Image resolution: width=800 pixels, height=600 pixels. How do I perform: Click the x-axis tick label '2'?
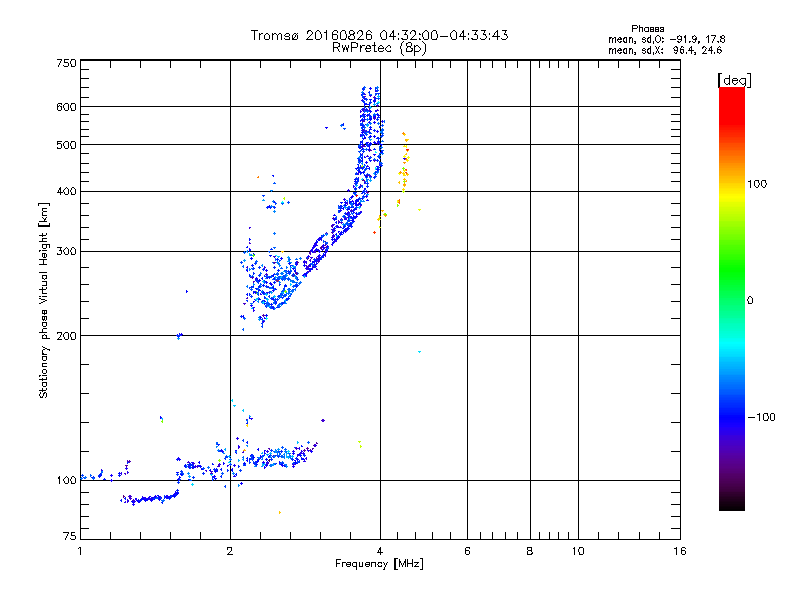click(x=230, y=551)
